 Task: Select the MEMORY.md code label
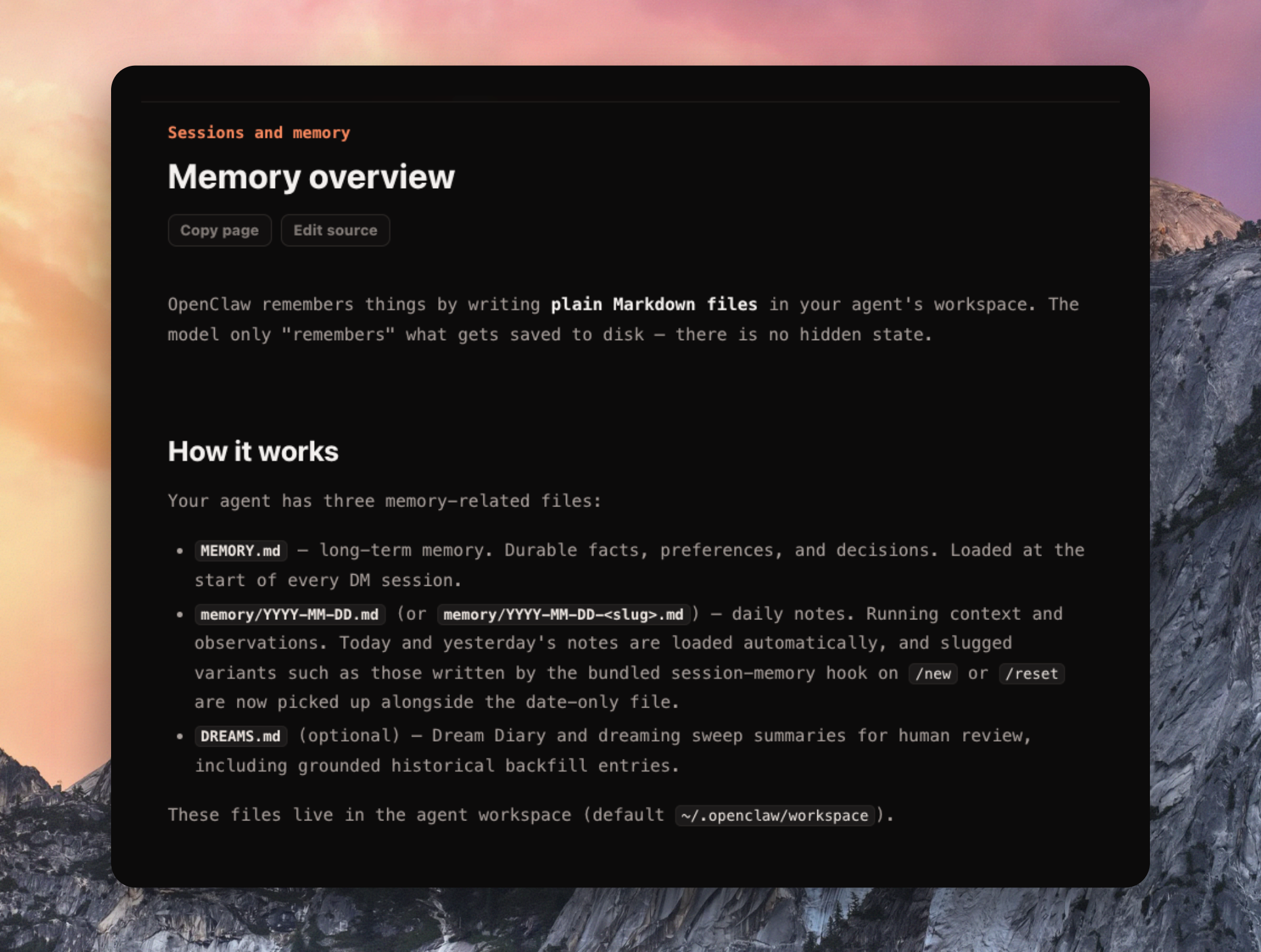[x=241, y=550]
